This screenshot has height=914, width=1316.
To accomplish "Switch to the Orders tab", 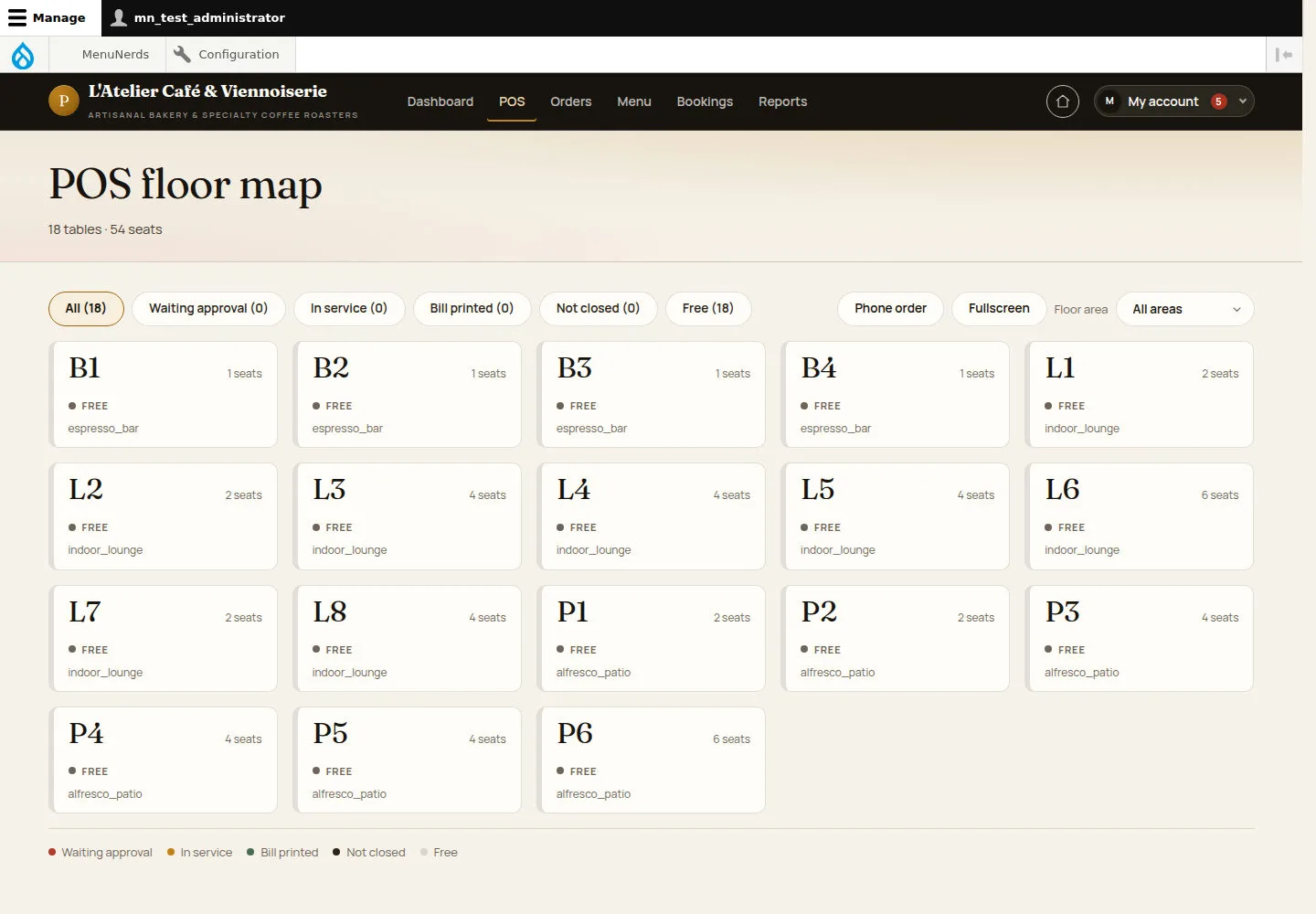I will coord(571,101).
